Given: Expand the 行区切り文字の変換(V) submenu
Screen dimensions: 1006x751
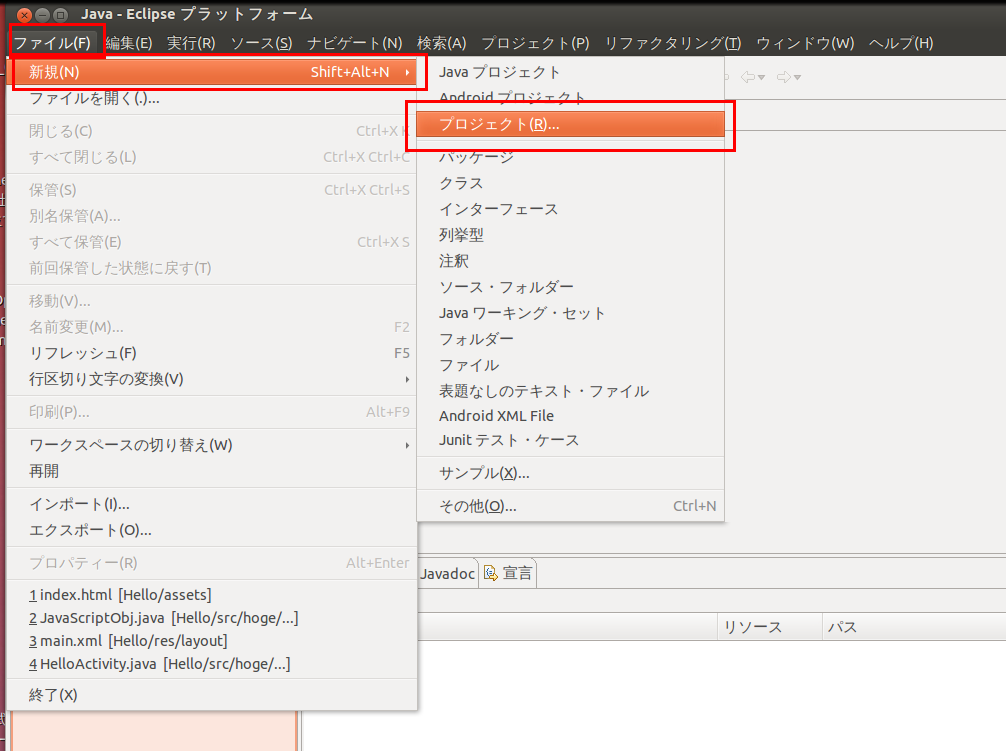Looking at the screenshot, I should (212, 380).
